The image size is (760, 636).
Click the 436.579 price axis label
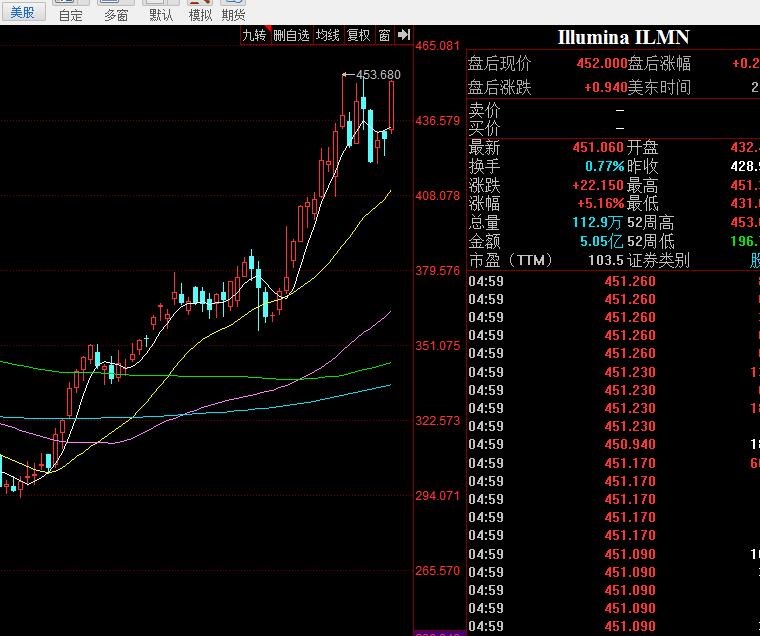[x=437, y=121]
